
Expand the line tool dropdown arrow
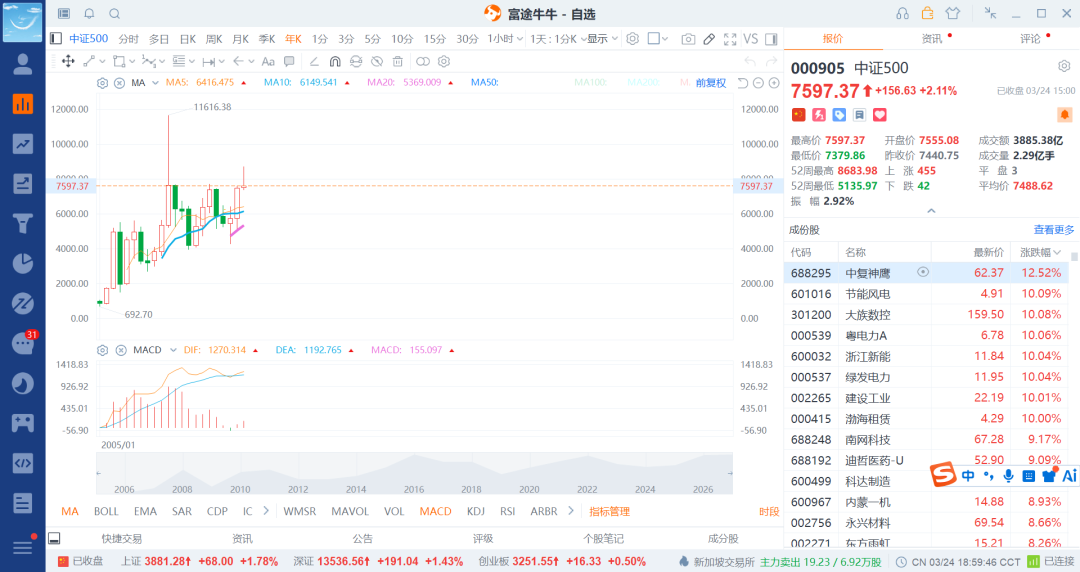click(x=103, y=61)
